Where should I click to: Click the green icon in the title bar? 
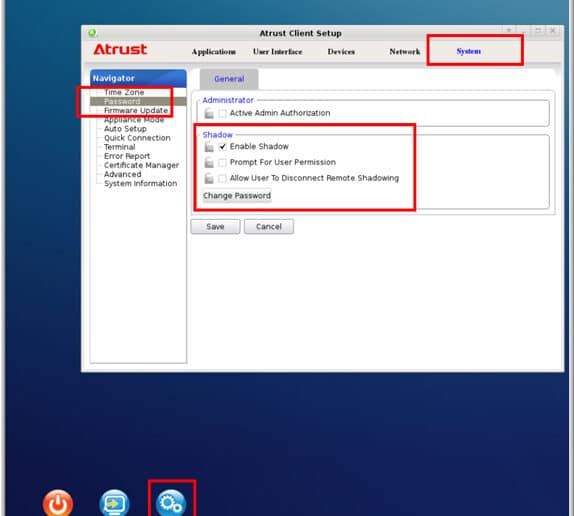pos(92,33)
